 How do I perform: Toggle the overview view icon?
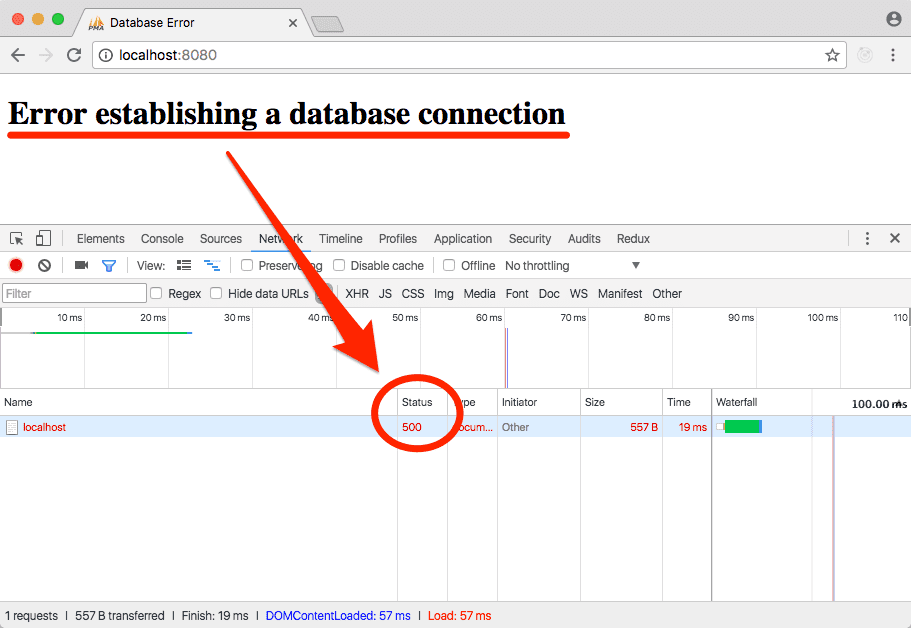(x=212, y=265)
